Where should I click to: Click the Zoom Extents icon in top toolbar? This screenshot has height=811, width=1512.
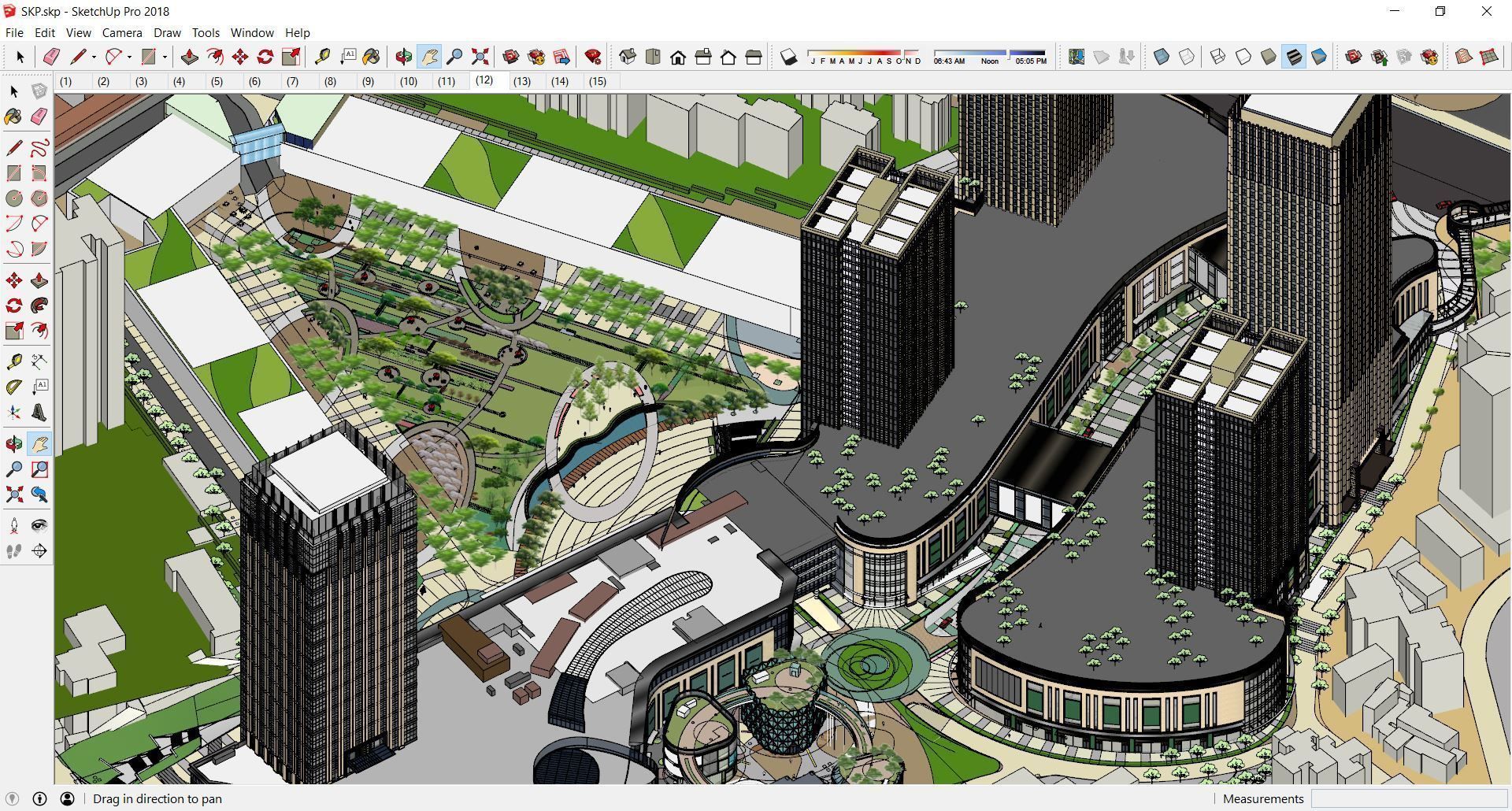(480, 57)
